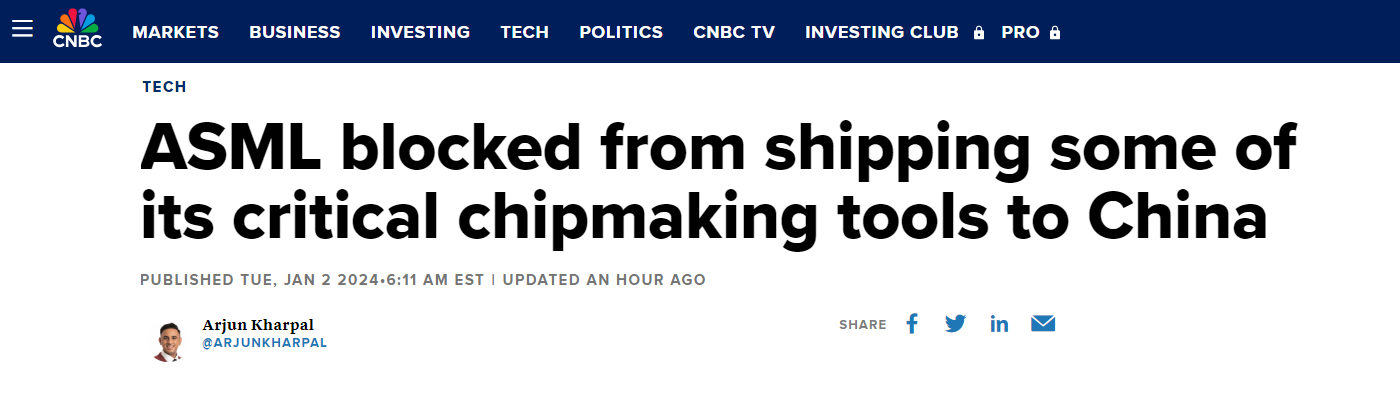Visit the @ARJUNKHARPAL Twitter handle link
Image resolution: width=1400 pixels, height=400 pixels.
[x=265, y=343]
